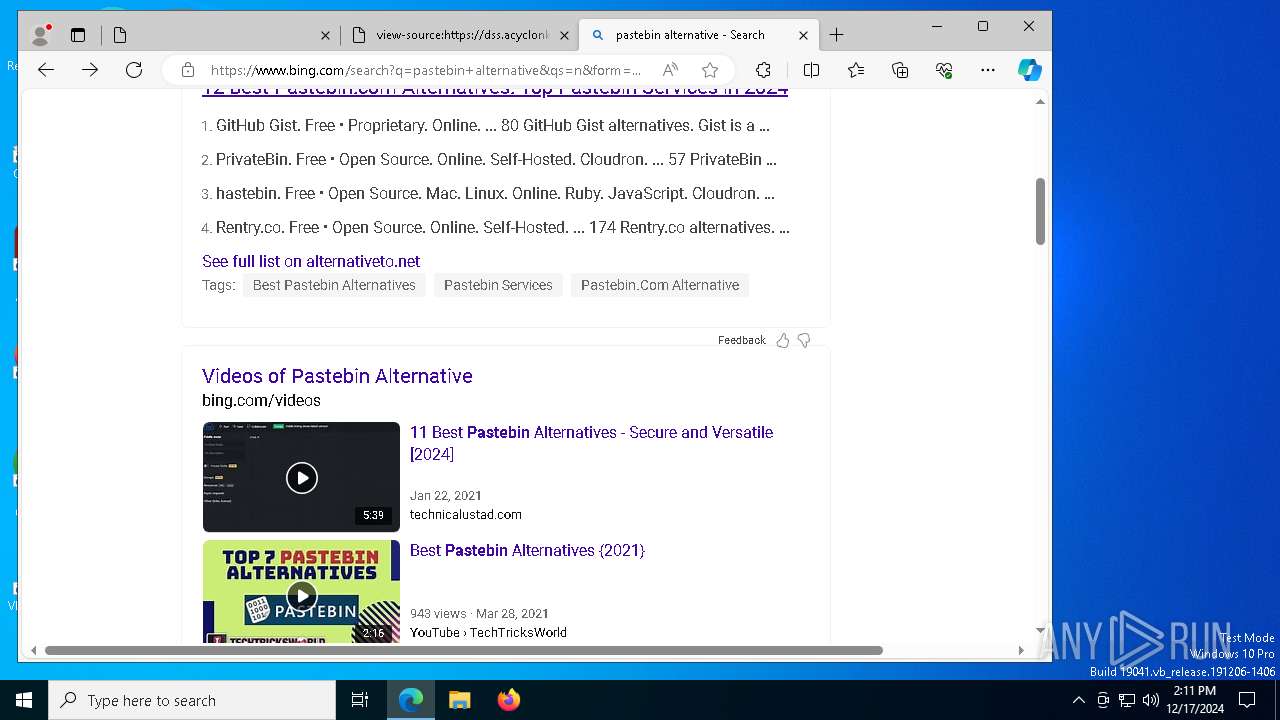
Task: Open the Extensions puzzle icon
Action: pyautogui.click(x=763, y=70)
